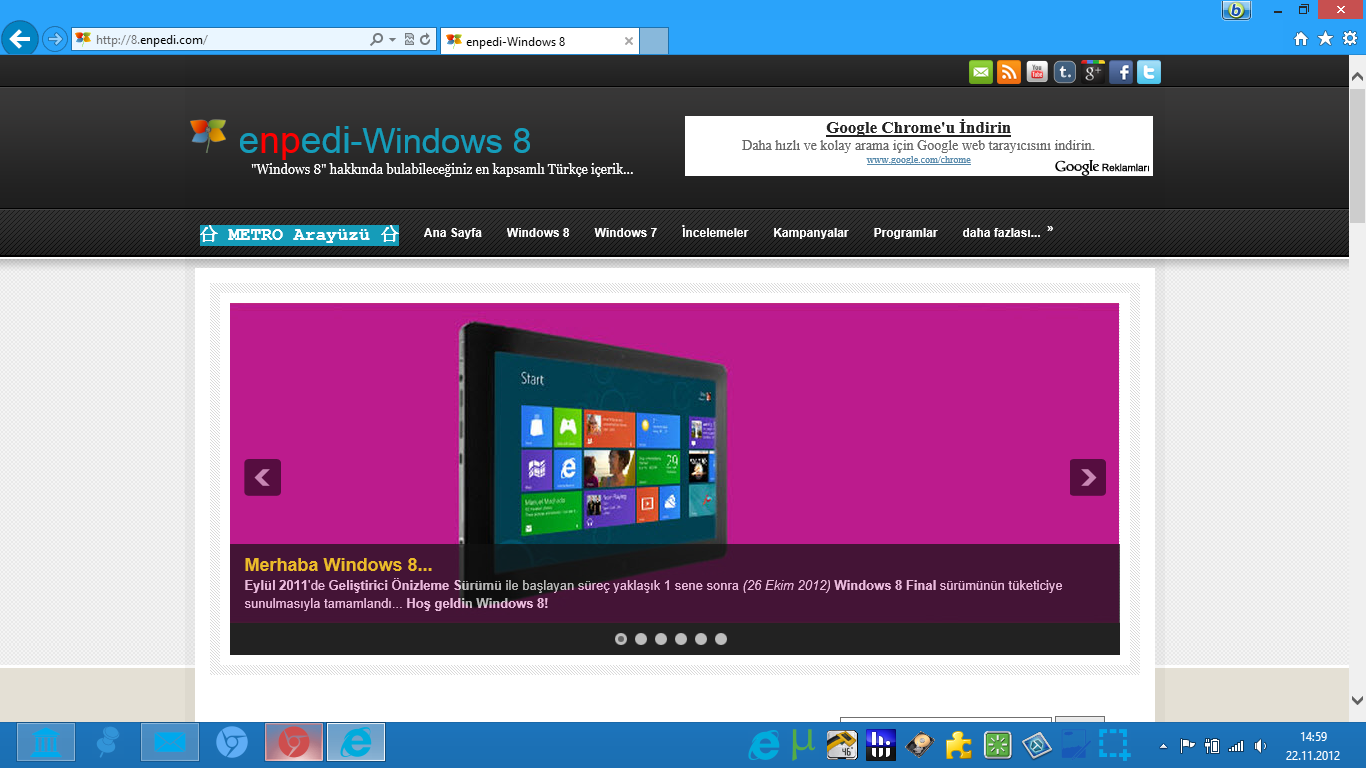
Task: Click the search magnifier in the address bar
Action: click(377, 40)
